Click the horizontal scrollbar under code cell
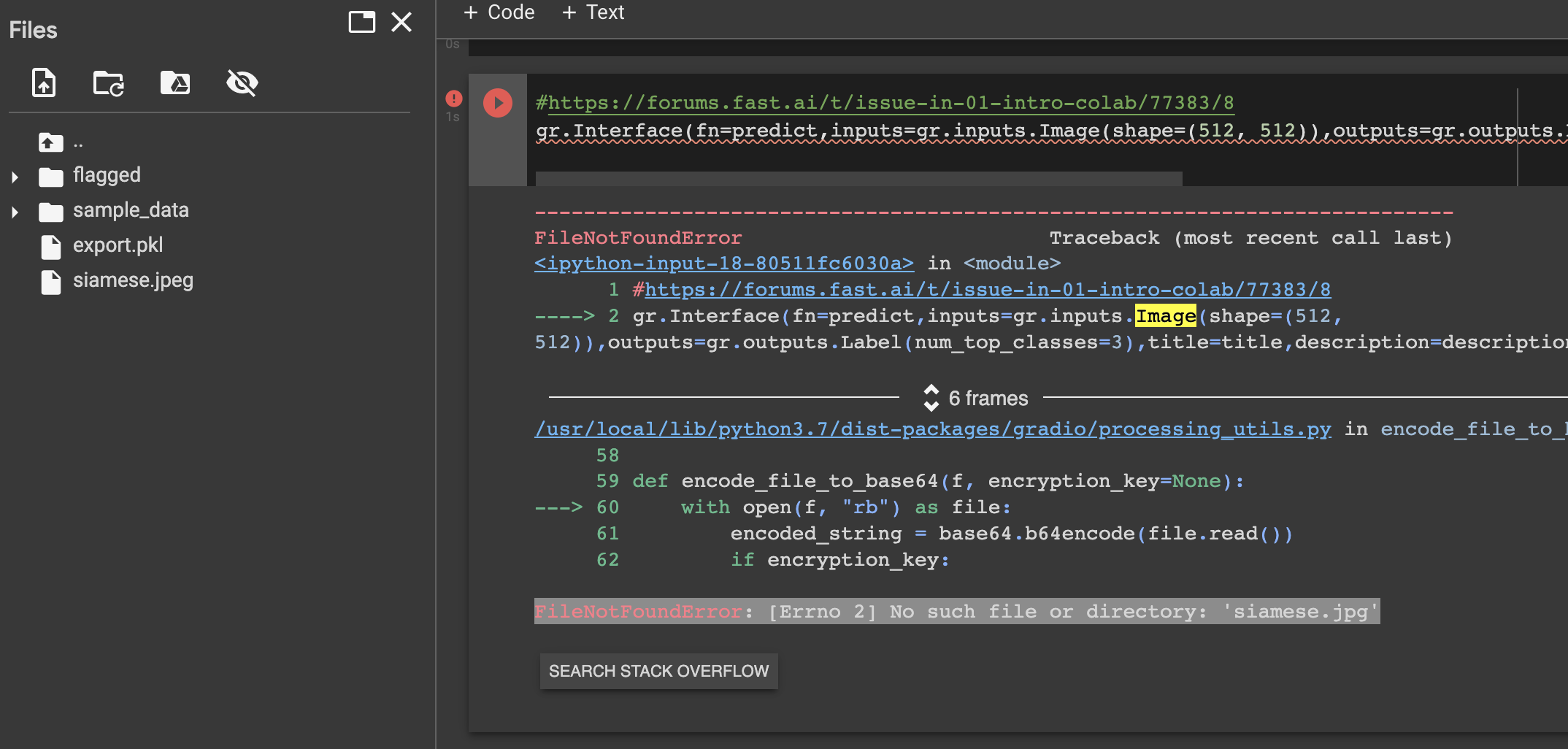Viewport: 1568px width, 749px height. pos(858,179)
